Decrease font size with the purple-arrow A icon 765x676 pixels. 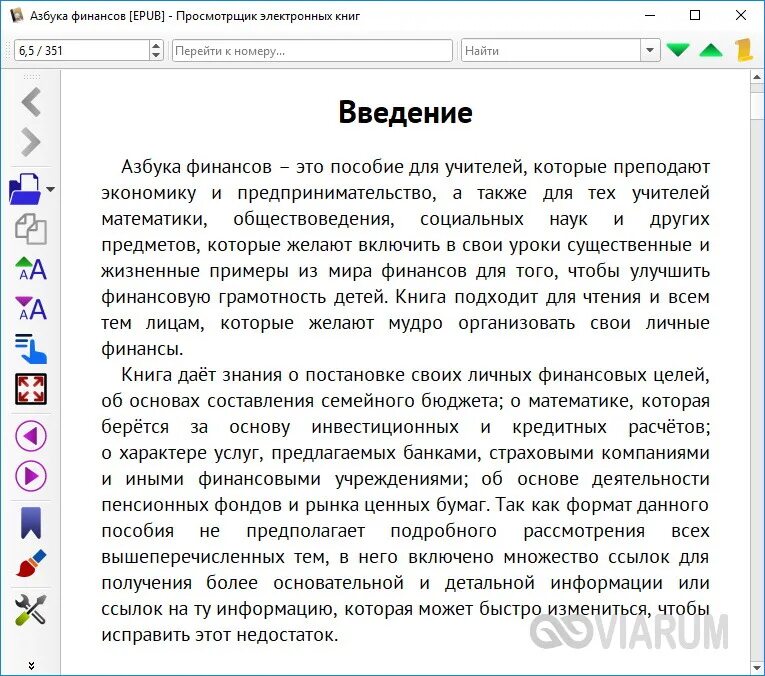[x=31, y=309]
